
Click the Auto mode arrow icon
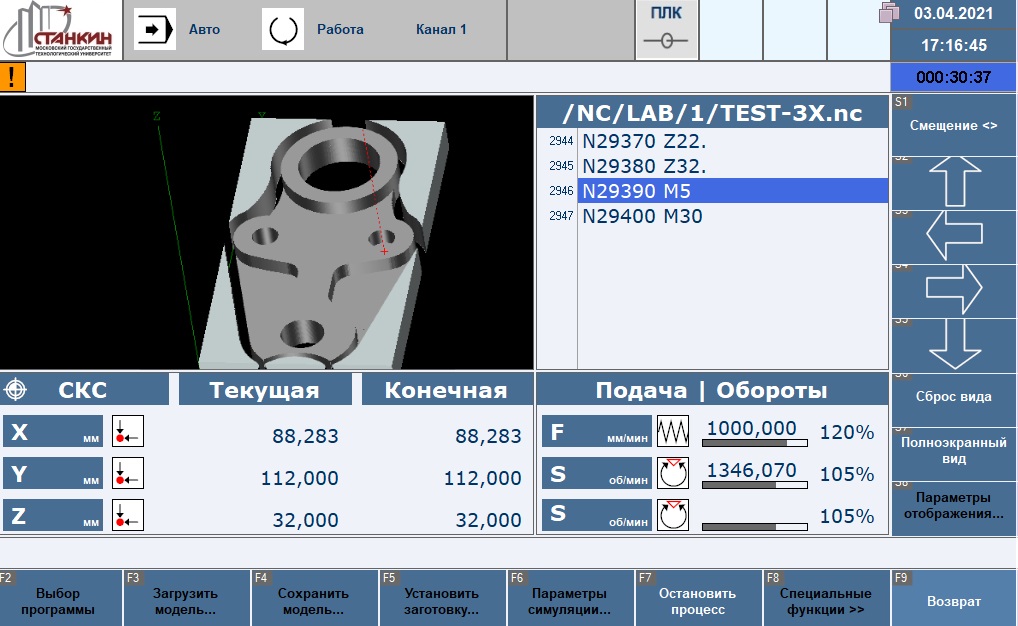[x=154, y=30]
